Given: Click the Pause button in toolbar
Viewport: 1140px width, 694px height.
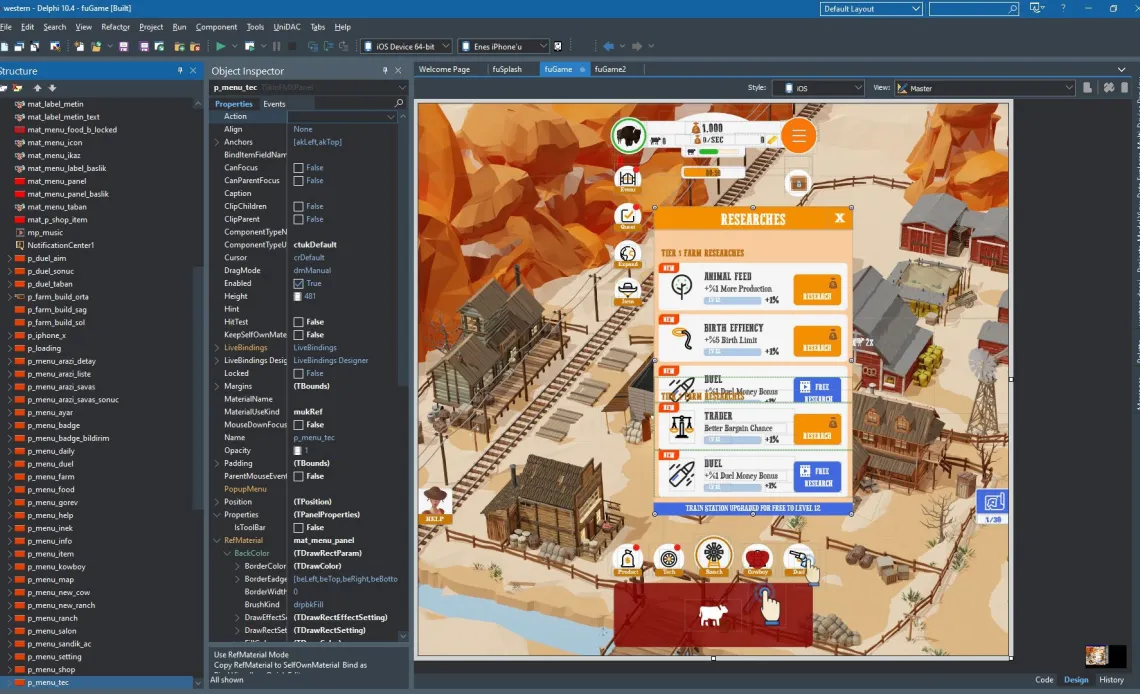Looking at the screenshot, I should pos(276,47).
